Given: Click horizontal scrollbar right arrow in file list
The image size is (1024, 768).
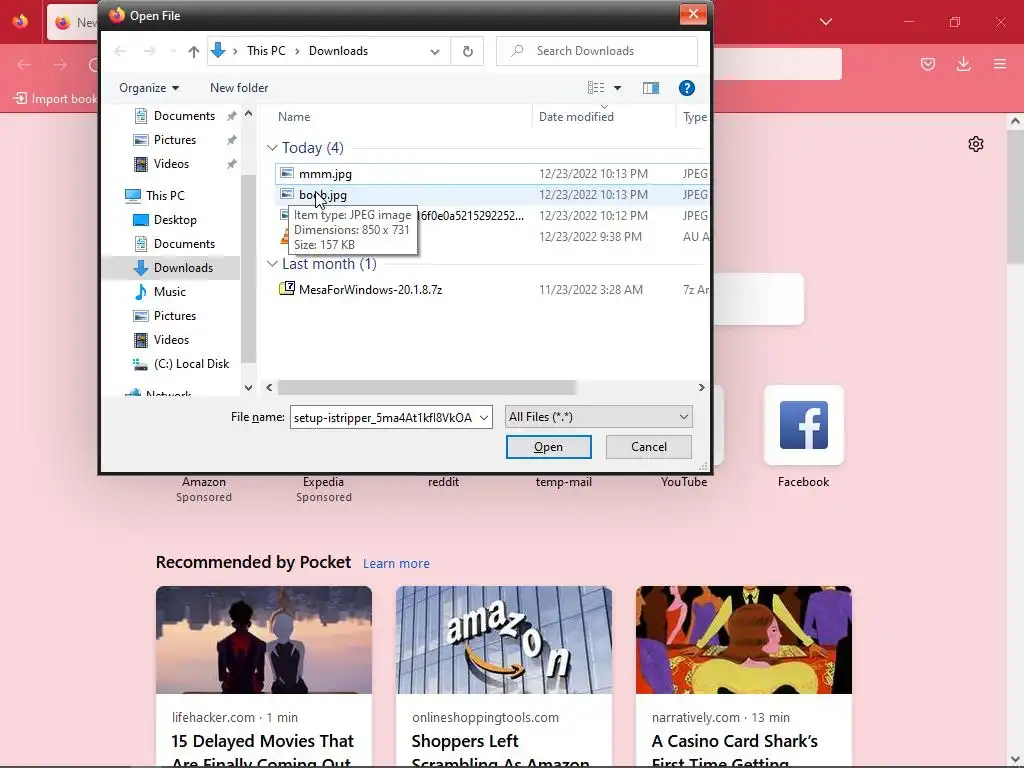Looking at the screenshot, I should (x=701, y=388).
